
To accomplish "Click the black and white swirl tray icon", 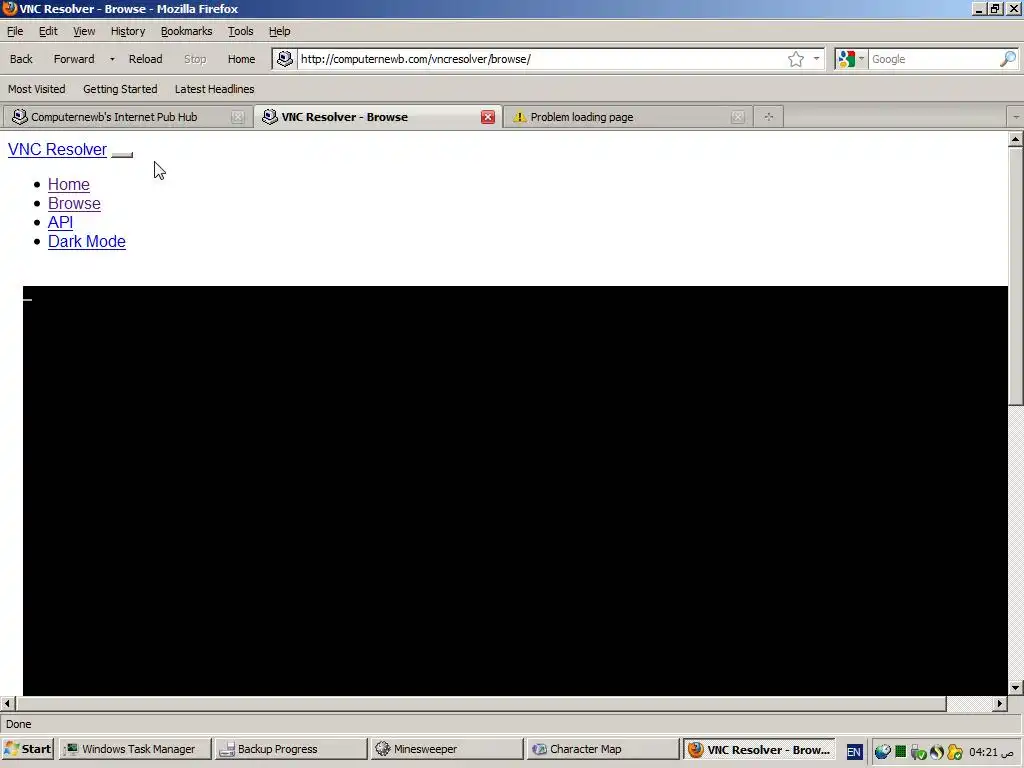I will coord(936,752).
